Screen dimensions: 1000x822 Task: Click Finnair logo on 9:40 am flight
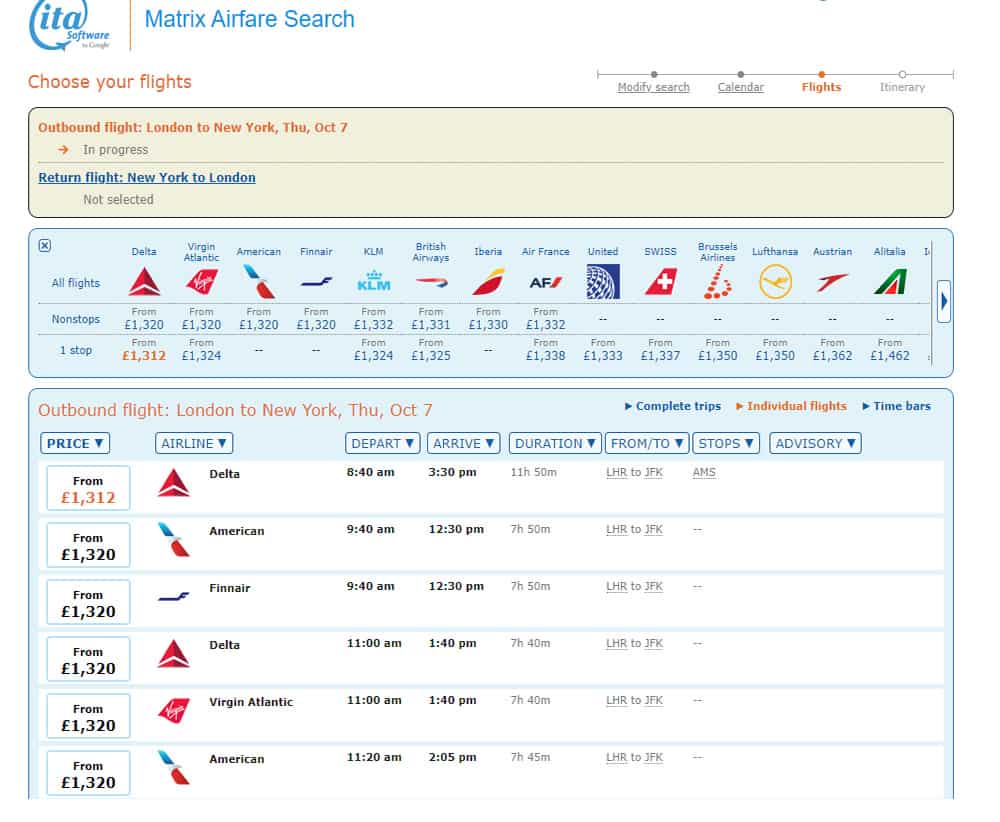(x=173, y=597)
